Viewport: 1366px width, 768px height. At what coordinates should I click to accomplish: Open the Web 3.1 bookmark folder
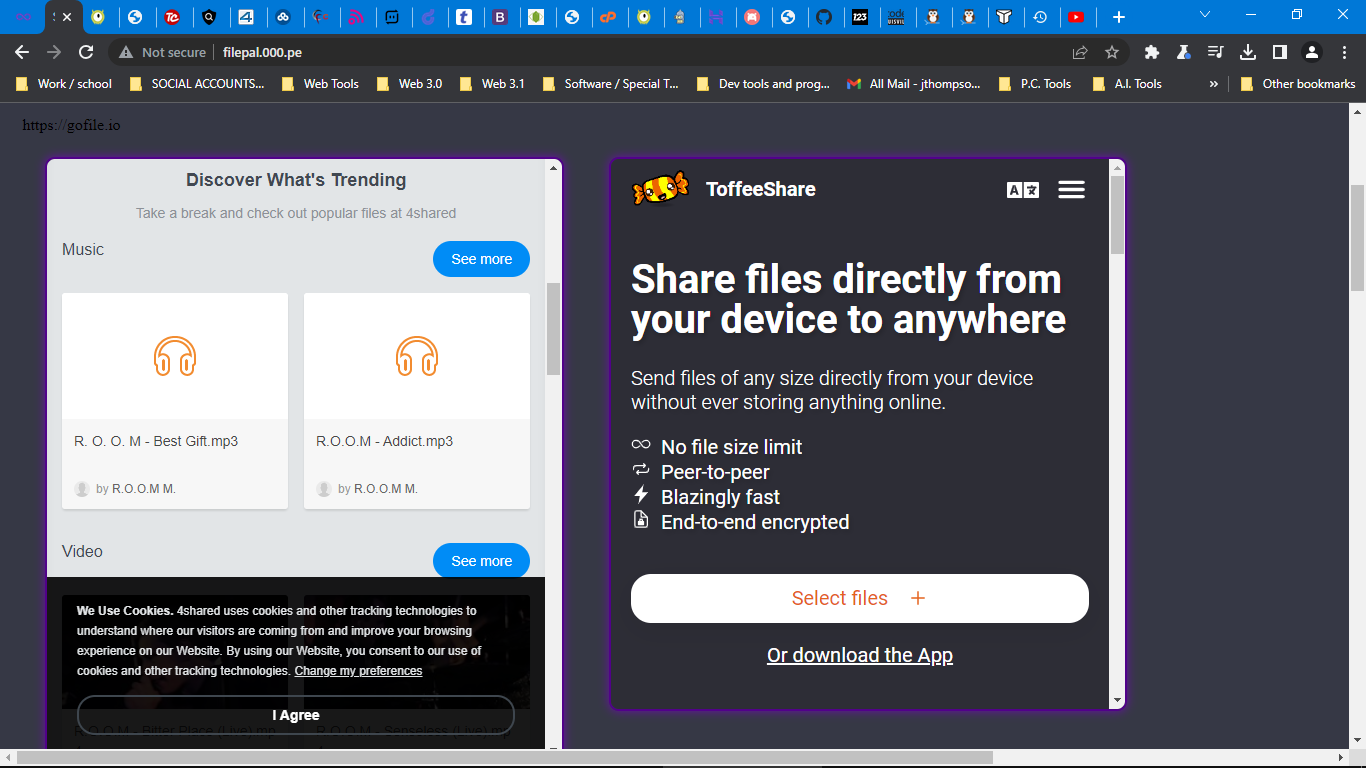point(493,84)
